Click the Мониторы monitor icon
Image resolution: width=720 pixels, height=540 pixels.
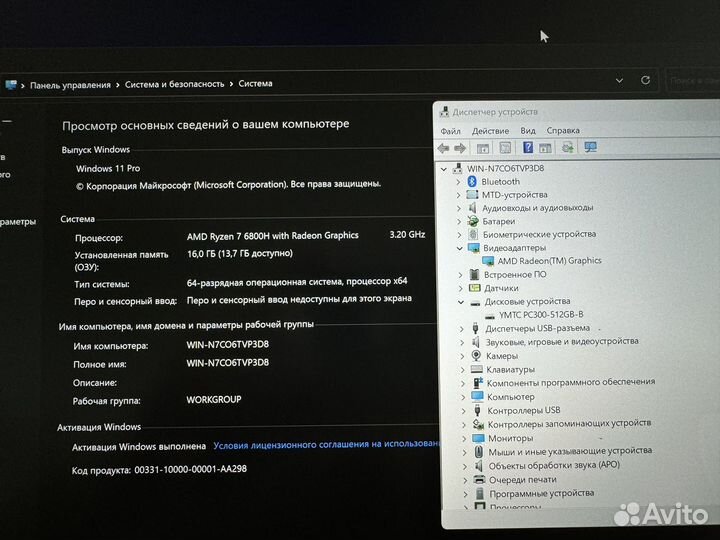[478, 438]
